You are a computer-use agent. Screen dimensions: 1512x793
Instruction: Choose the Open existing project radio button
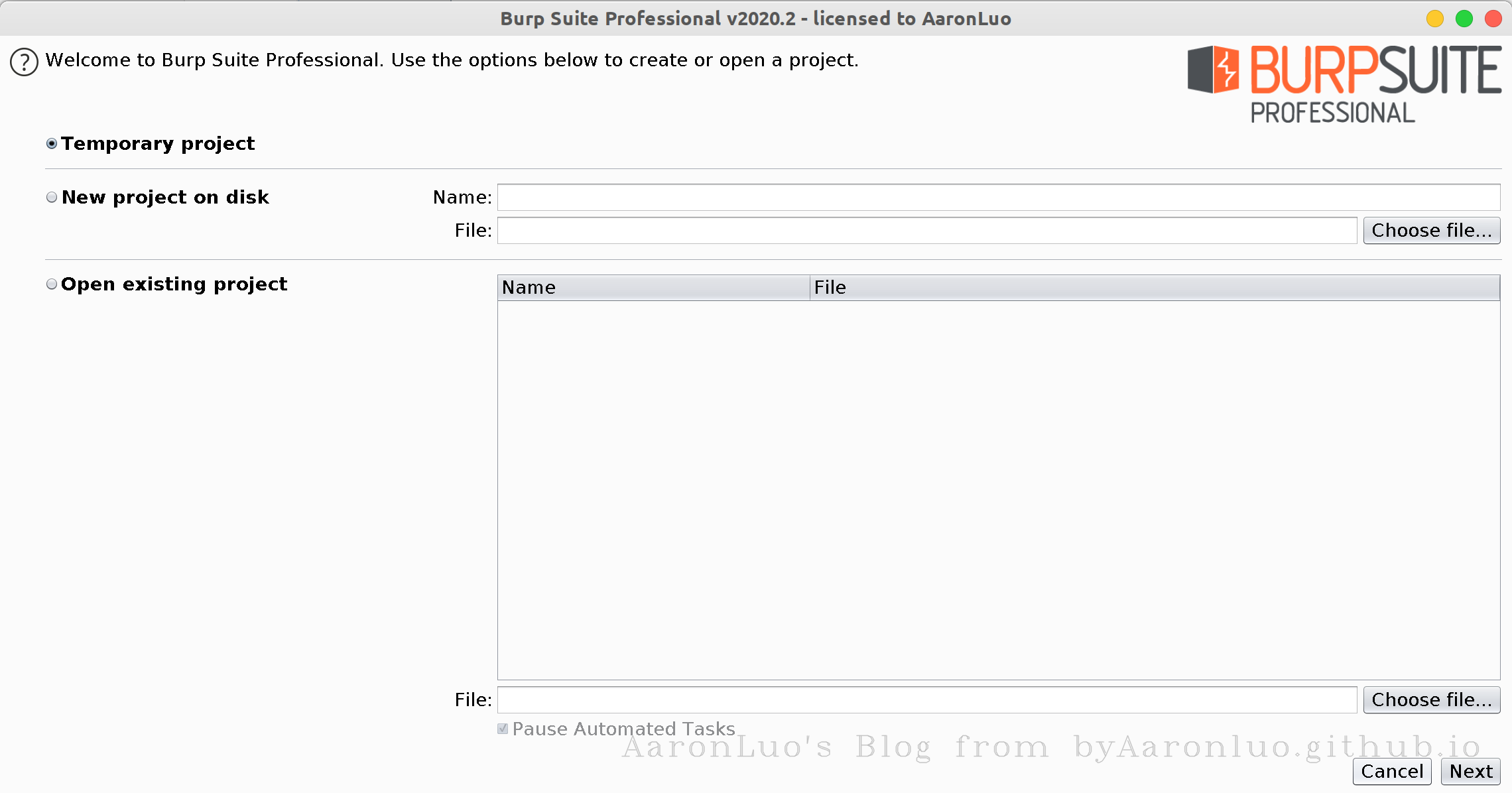52,284
